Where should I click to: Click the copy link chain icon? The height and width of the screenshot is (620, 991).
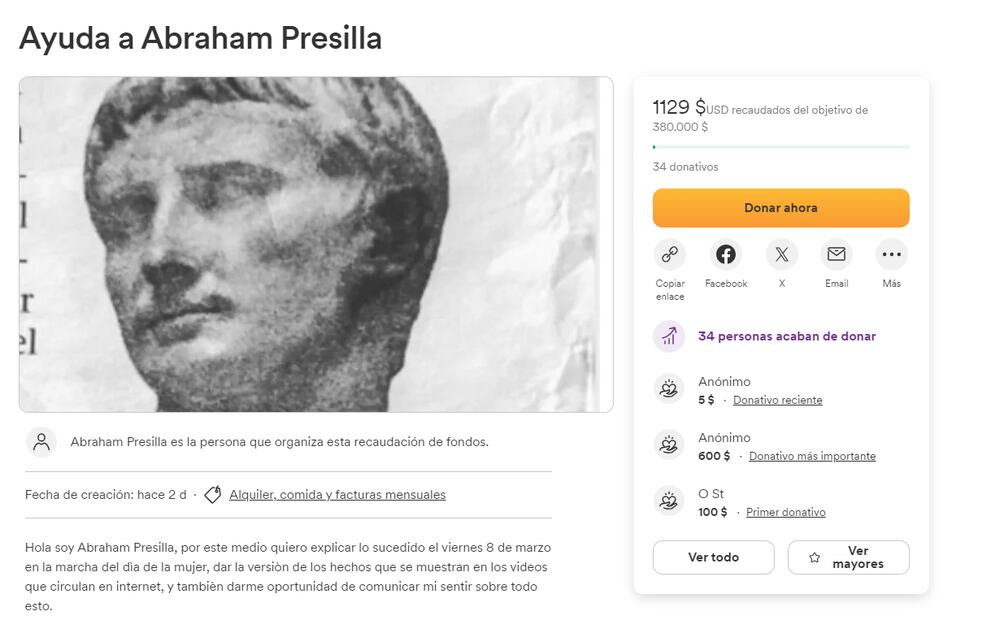pos(669,254)
